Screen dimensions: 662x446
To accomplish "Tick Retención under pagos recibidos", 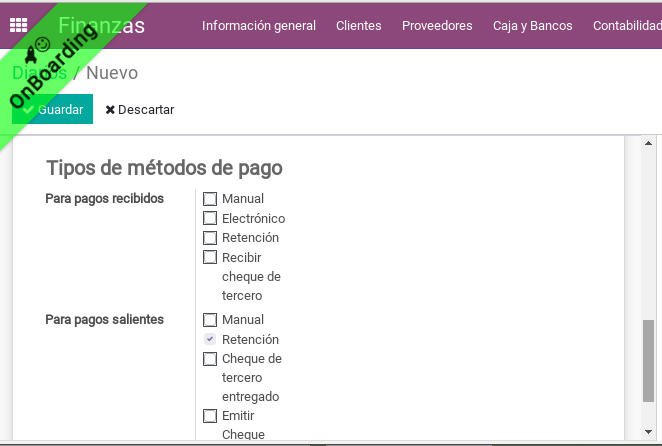I will pos(210,238).
